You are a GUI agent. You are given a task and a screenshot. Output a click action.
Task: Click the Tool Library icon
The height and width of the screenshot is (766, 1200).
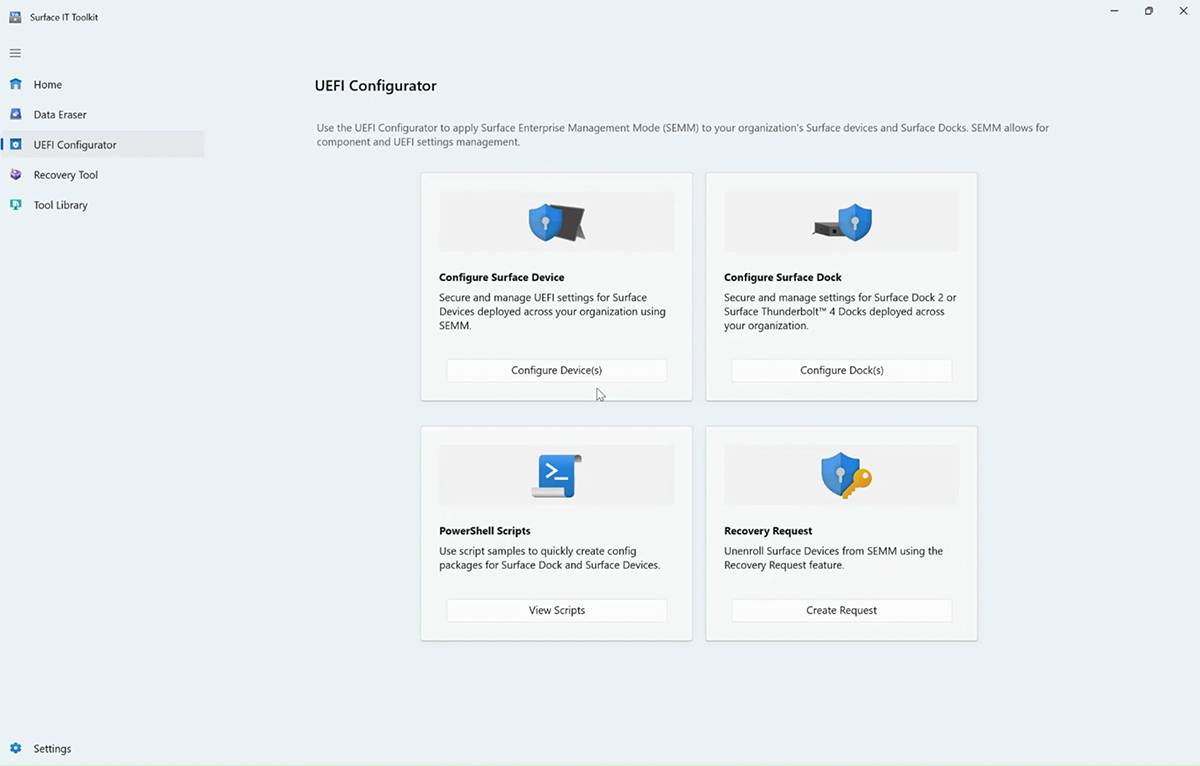coord(15,204)
